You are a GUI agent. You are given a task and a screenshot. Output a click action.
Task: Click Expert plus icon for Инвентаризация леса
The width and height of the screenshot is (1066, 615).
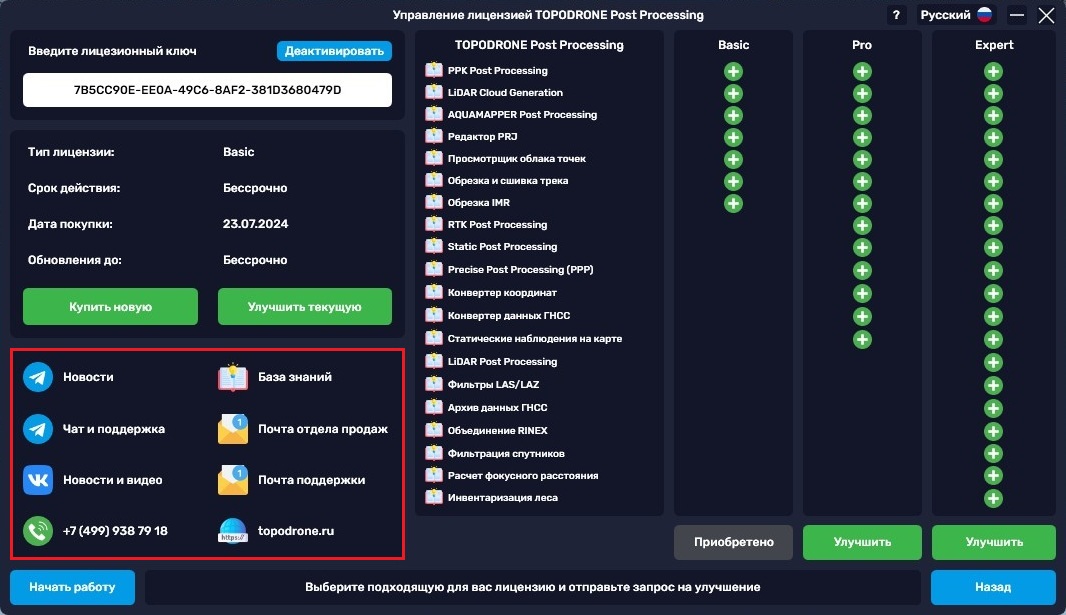click(x=993, y=499)
